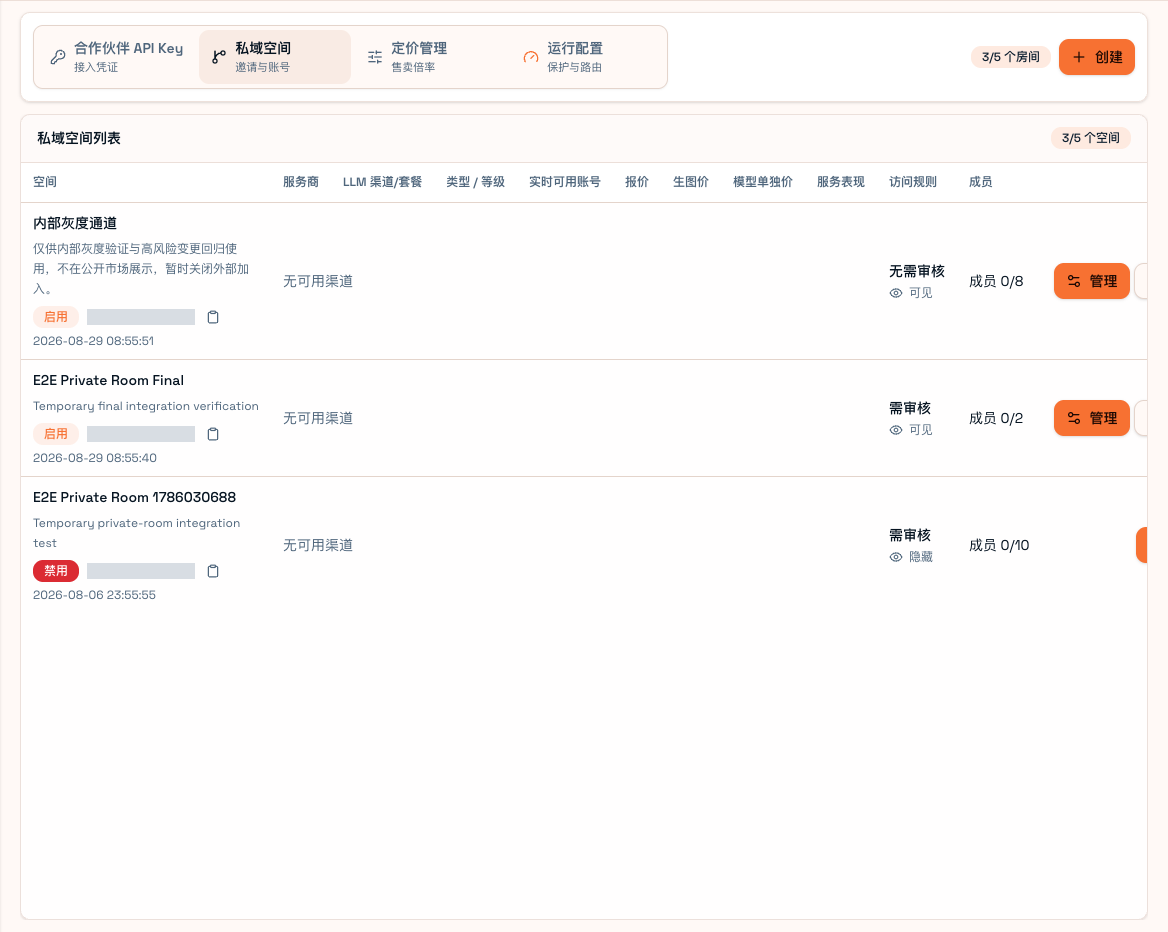Image resolution: width=1168 pixels, height=932 pixels.
Task: Click the 3/5 个空间 counter badge
Action: [x=1091, y=139]
